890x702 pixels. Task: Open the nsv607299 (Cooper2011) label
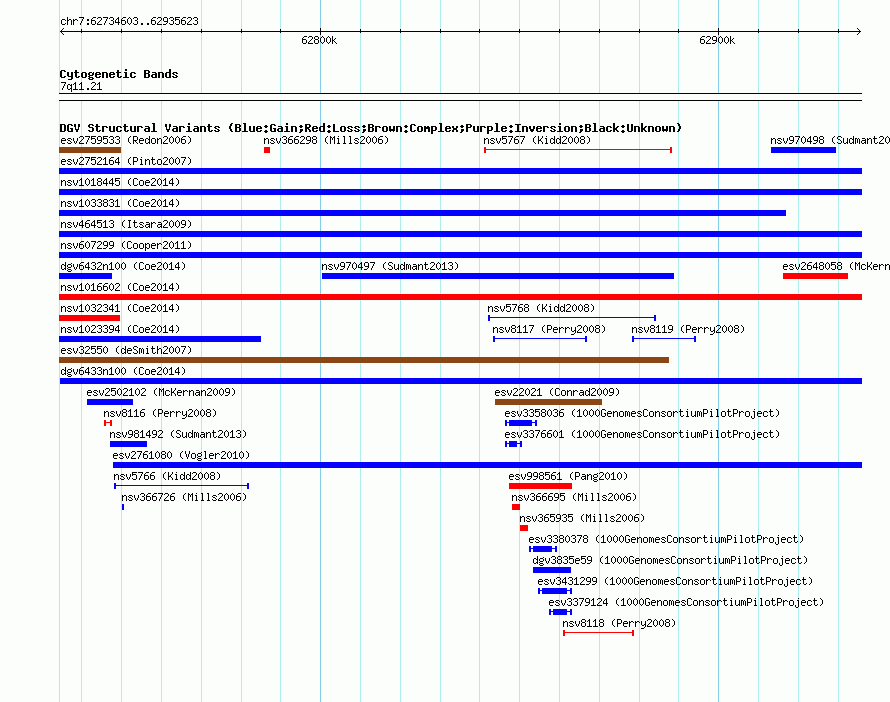(x=126, y=245)
